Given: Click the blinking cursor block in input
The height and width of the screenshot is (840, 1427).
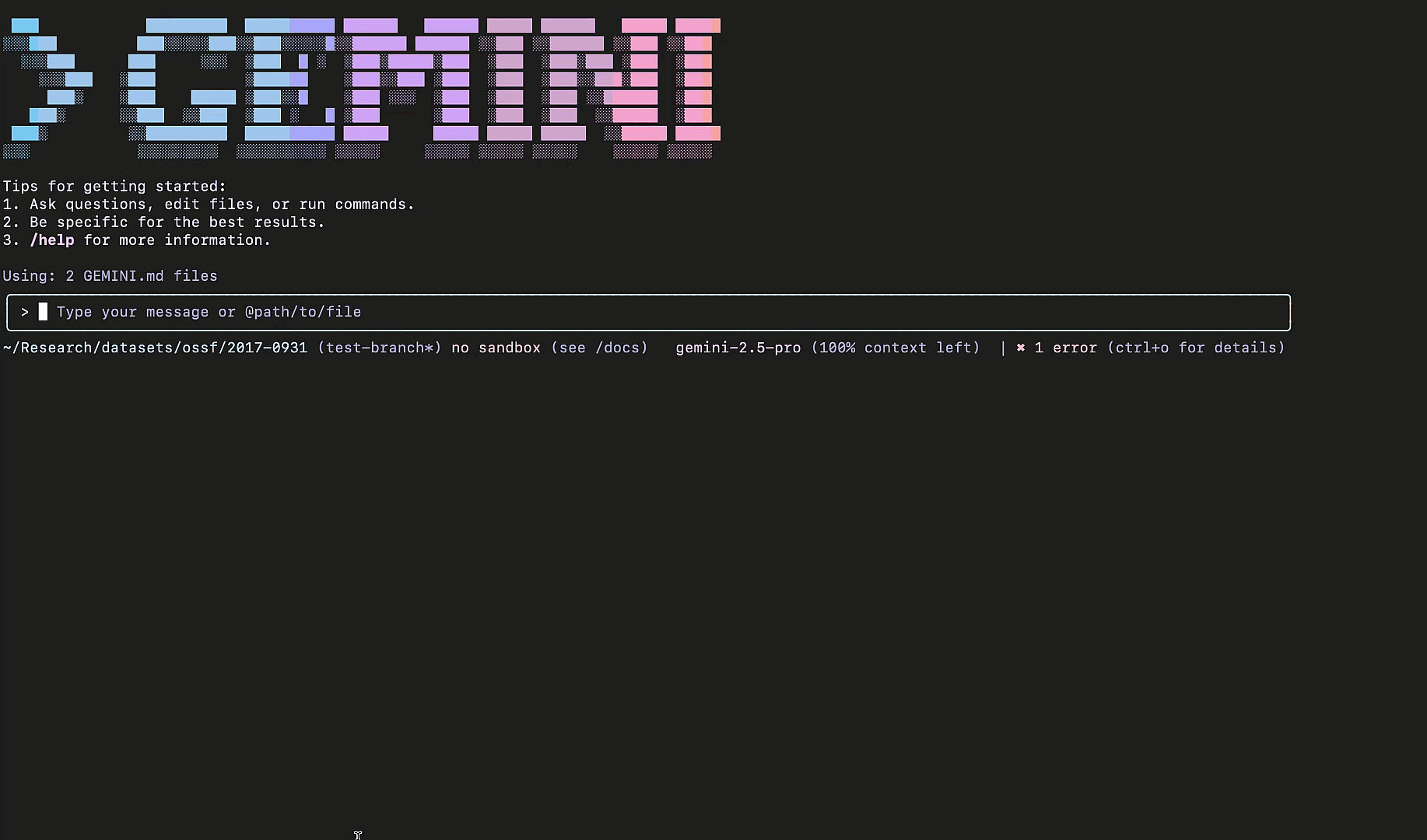Looking at the screenshot, I should coord(43,311).
